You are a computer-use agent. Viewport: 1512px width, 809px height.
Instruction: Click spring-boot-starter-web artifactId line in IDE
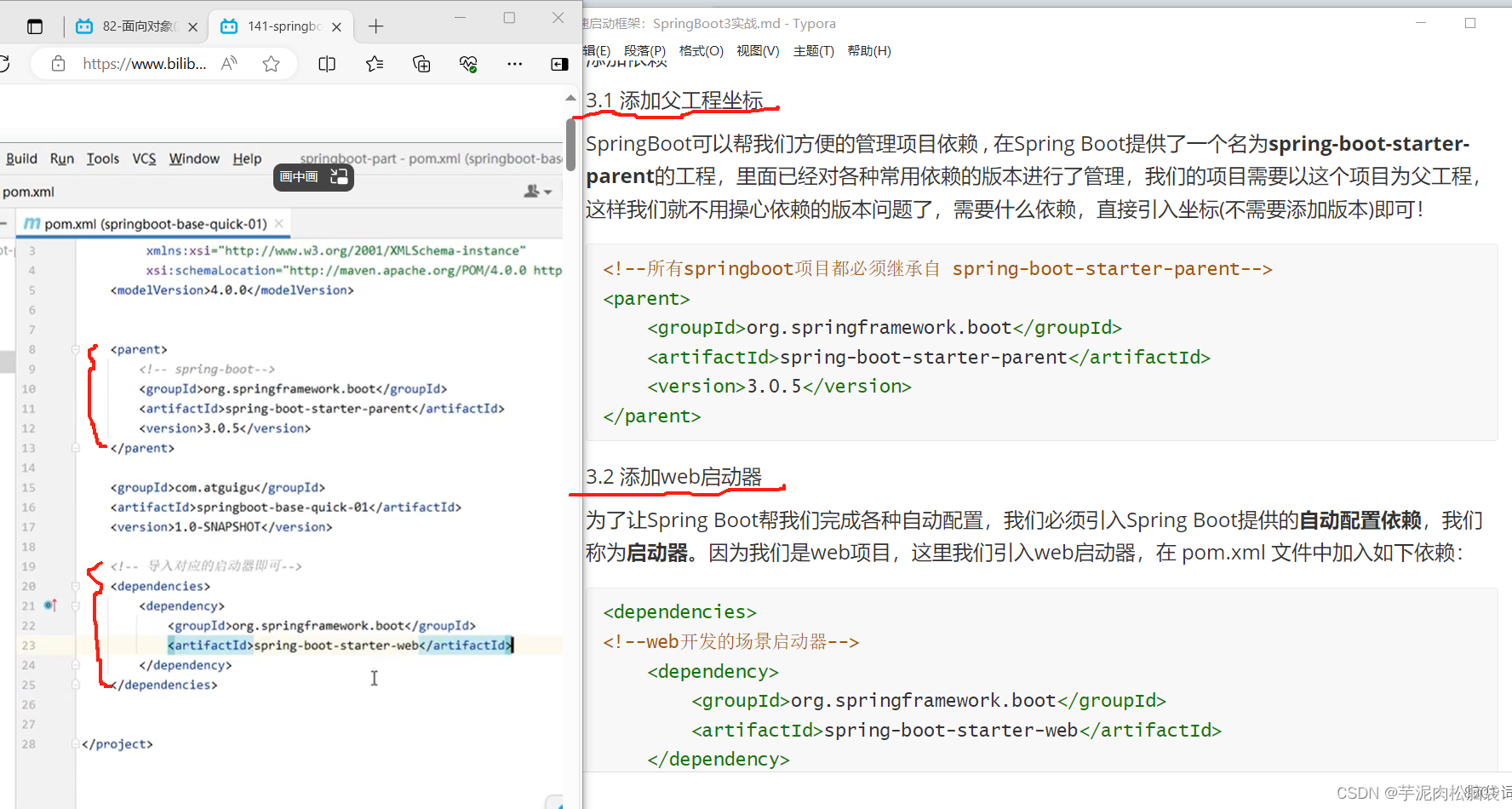point(340,645)
